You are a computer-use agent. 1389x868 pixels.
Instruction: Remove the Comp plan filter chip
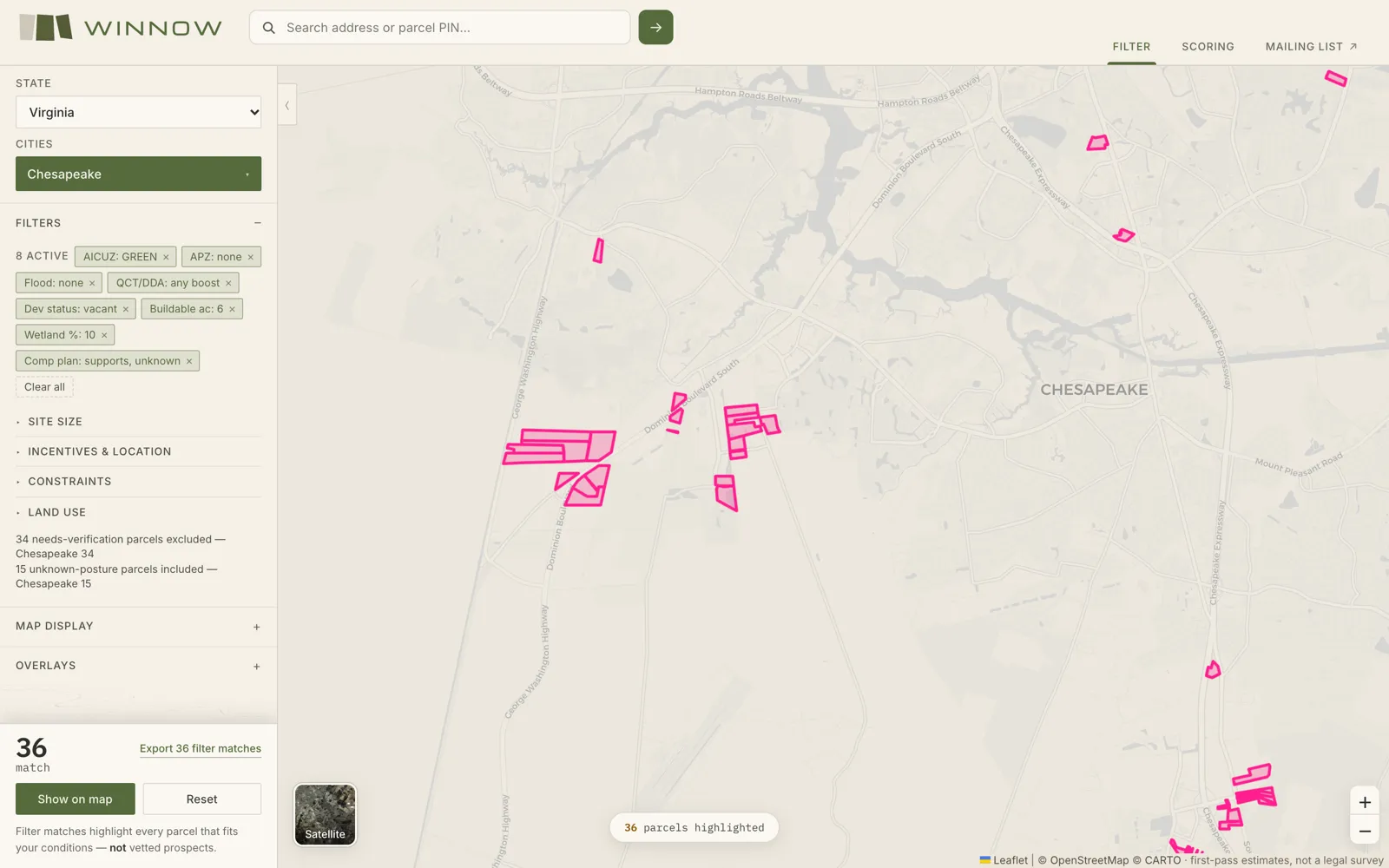[x=189, y=361]
